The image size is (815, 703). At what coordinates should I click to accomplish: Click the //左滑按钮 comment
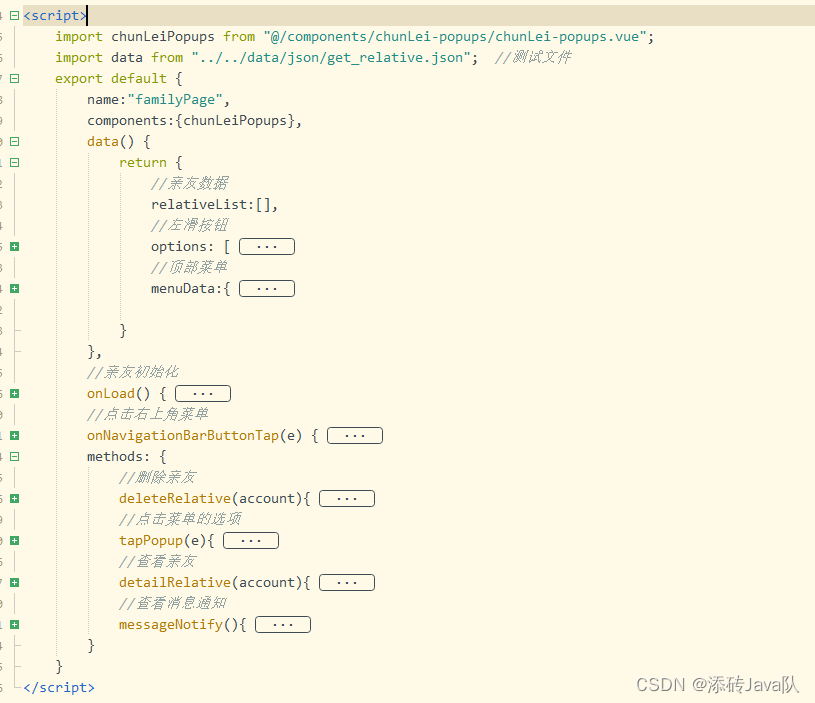tap(189, 225)
